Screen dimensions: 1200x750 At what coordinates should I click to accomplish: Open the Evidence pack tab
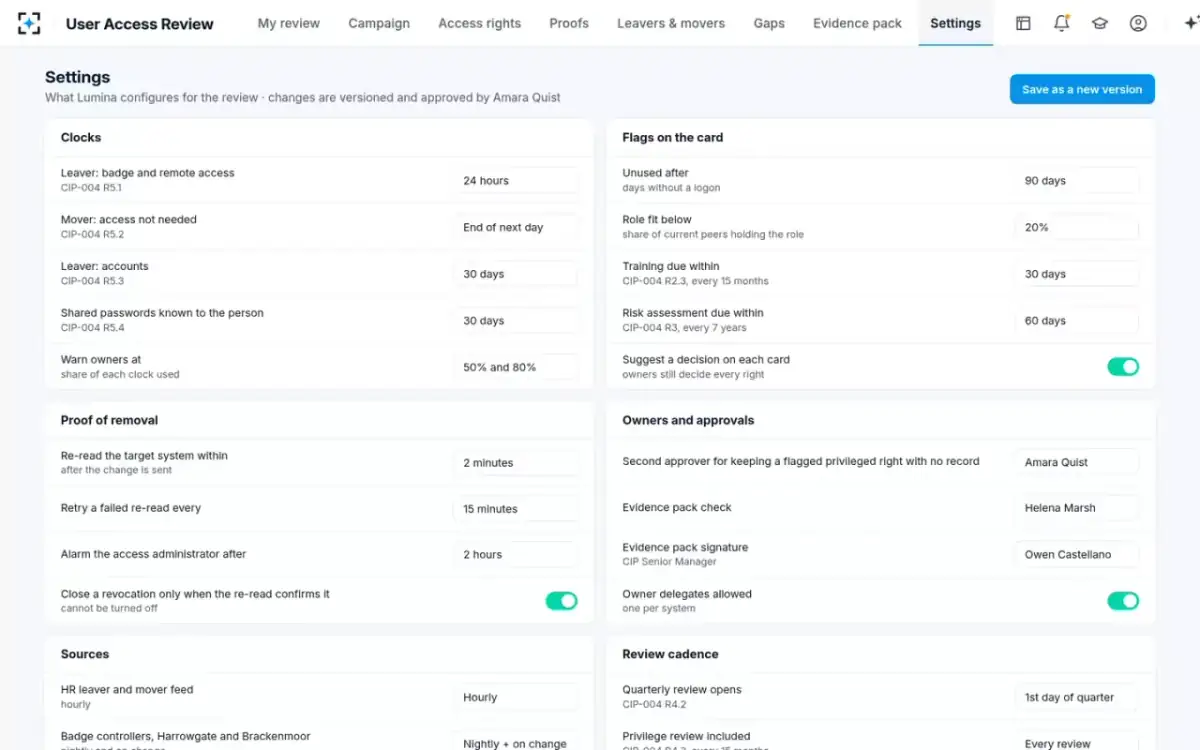click(x=857, y=23)
